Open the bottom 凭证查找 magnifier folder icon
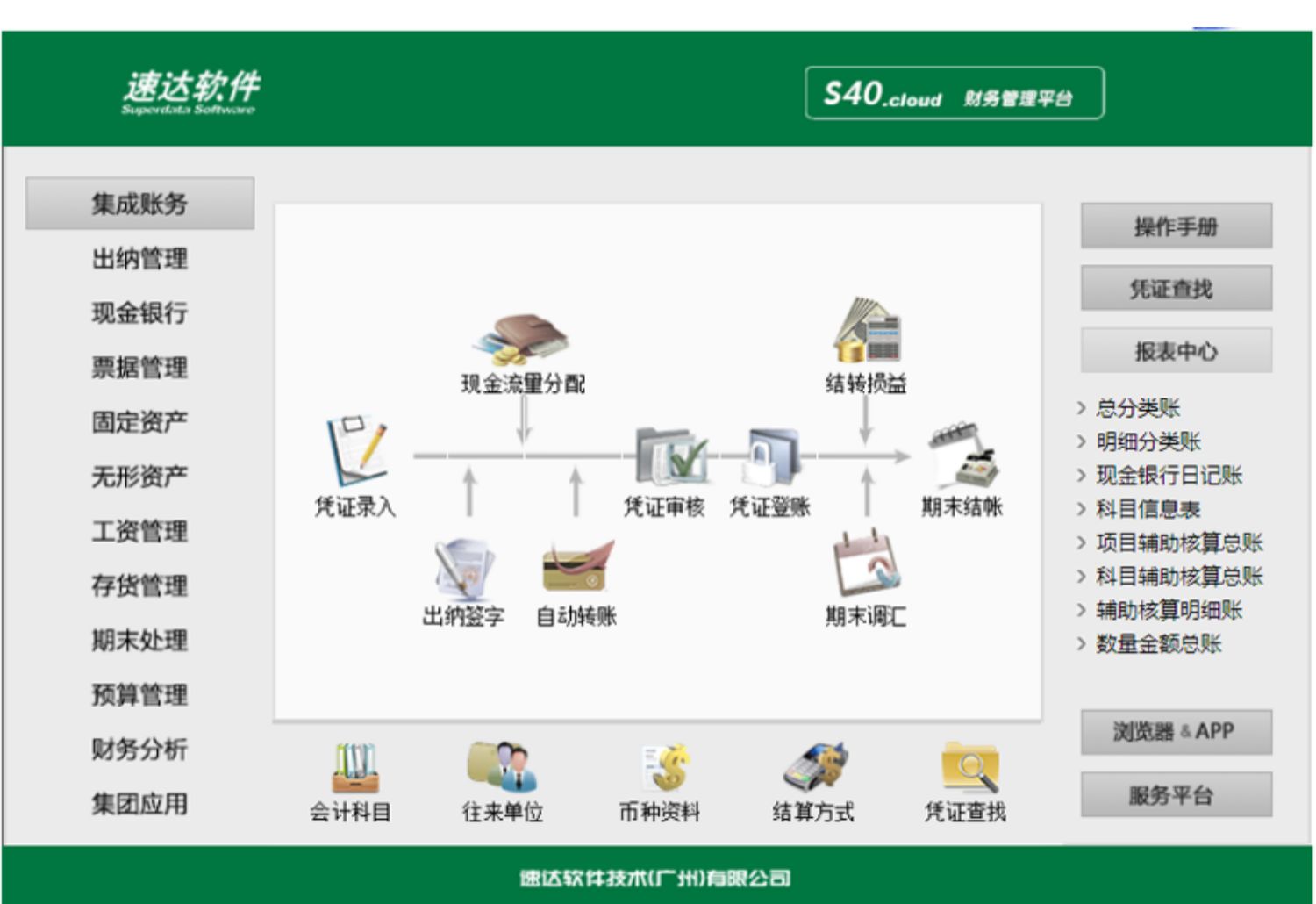Image resolution: width=1316 pixels, height=904 pixels. tap(970, 768)
